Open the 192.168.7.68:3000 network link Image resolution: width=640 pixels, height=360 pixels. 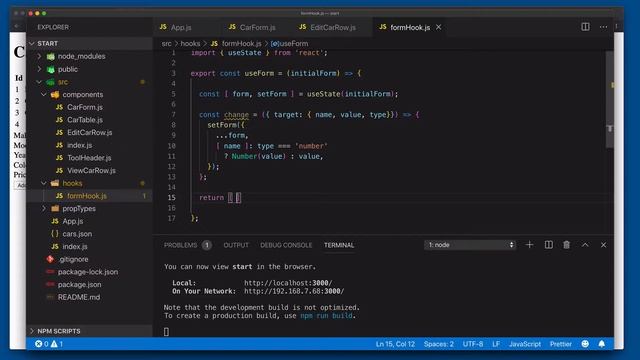coord(294,291)
